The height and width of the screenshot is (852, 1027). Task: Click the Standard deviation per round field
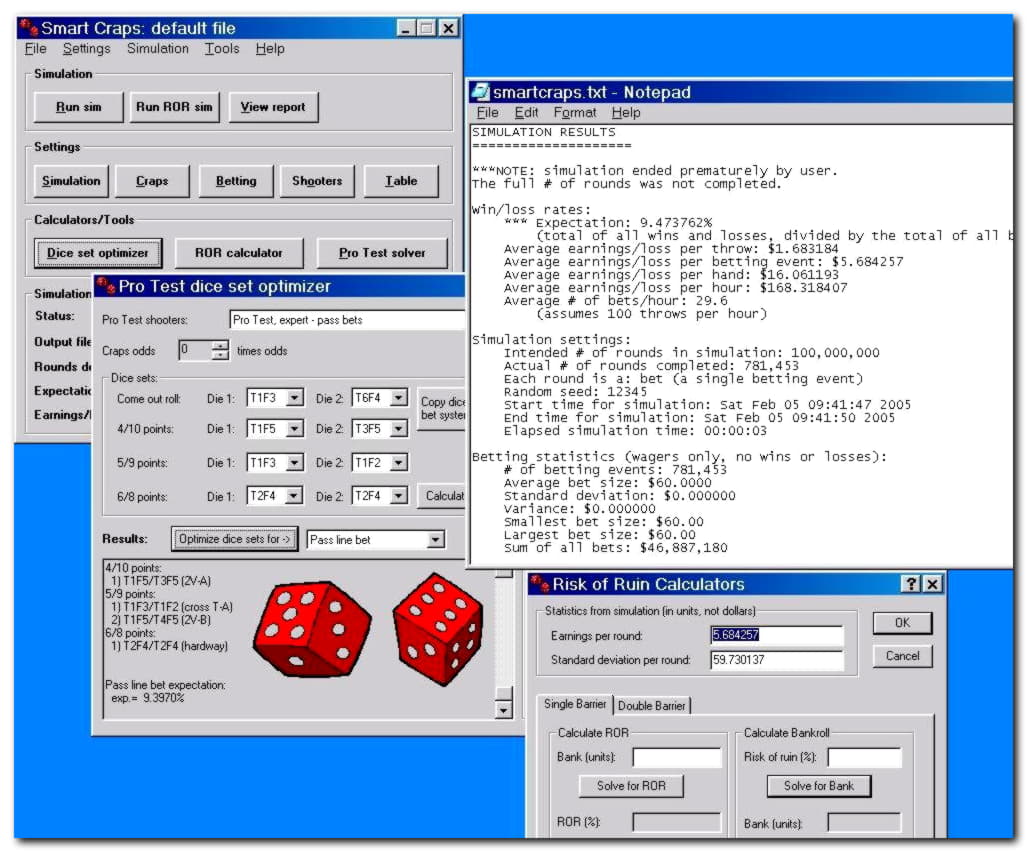pyautogui.click(x=777, y=659)
